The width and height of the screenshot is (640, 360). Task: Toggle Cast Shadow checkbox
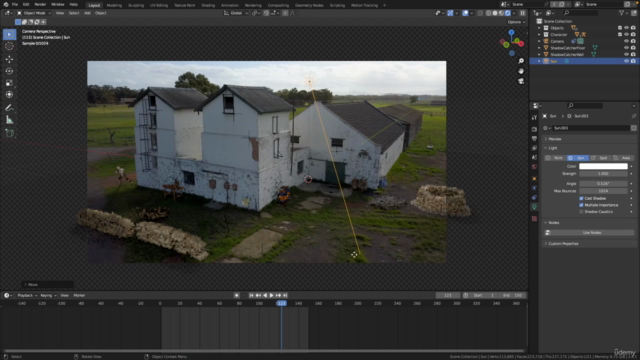[x=581, y=198]
